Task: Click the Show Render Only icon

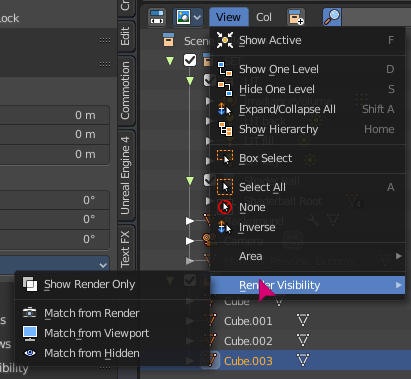Action: point(30,284)
